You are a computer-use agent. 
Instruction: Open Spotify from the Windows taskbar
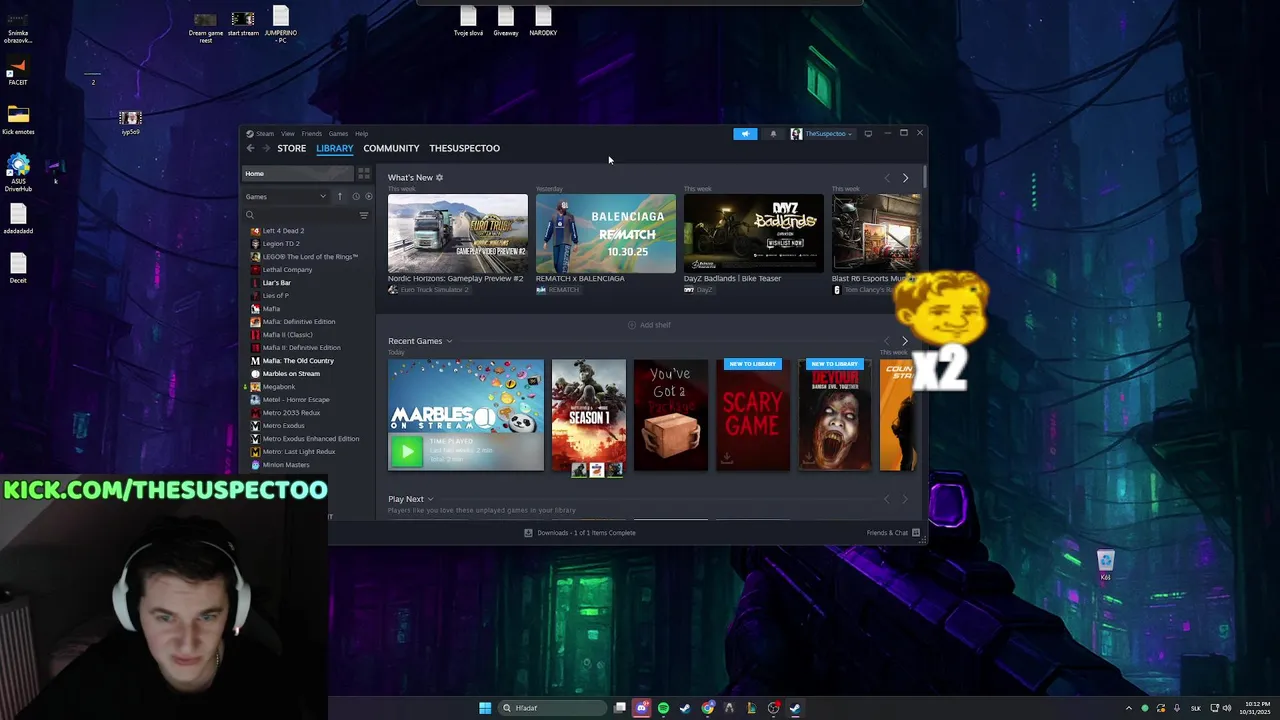pyautogui.click(x=663, y=708)
